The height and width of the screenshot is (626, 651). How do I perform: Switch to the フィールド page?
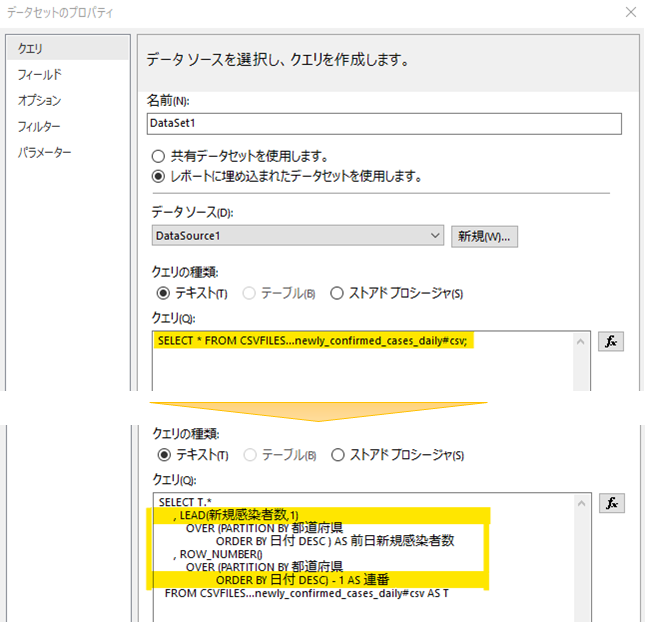(39, 75)
